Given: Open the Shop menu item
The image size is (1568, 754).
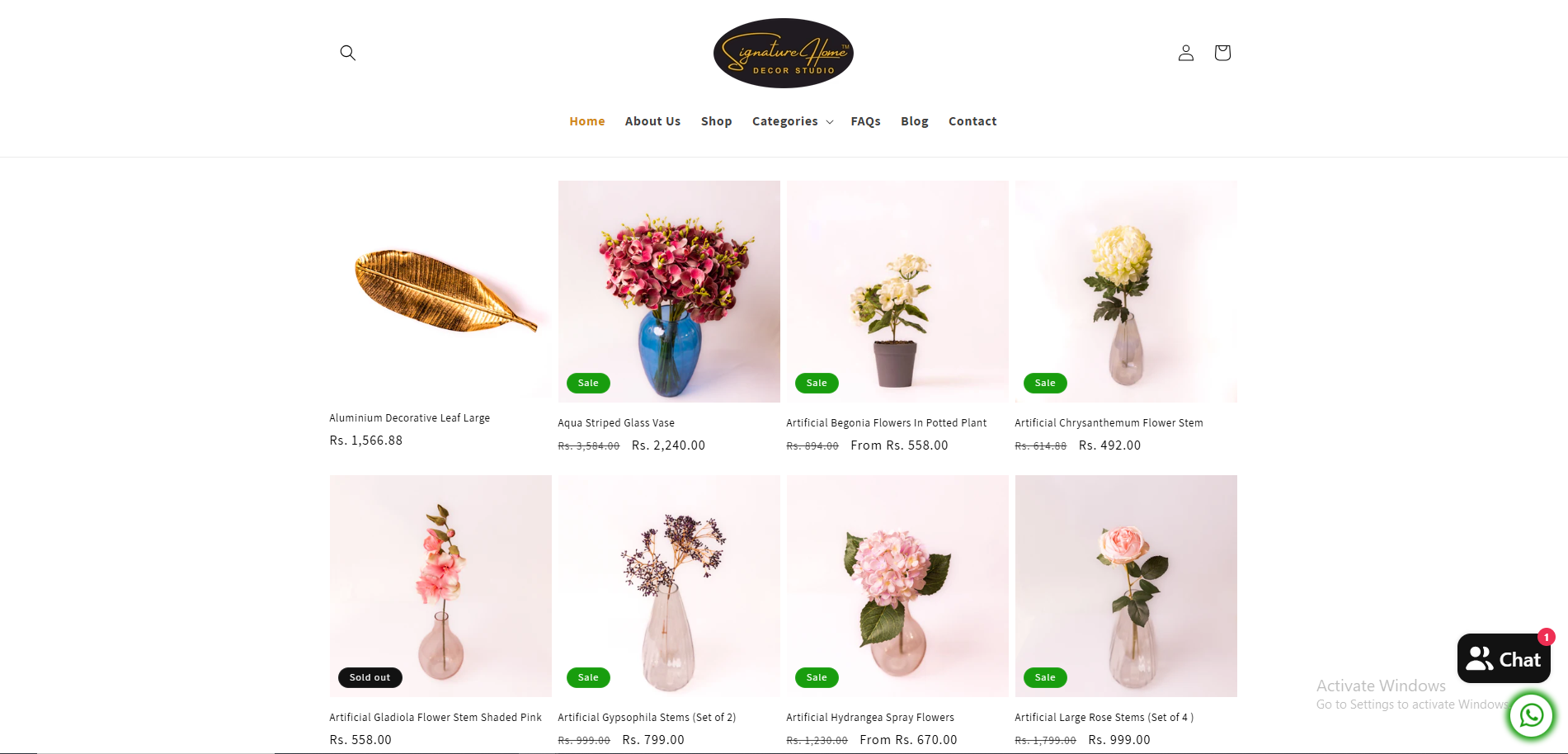Looking at the screenshot, I should click(x=716, y=121).
